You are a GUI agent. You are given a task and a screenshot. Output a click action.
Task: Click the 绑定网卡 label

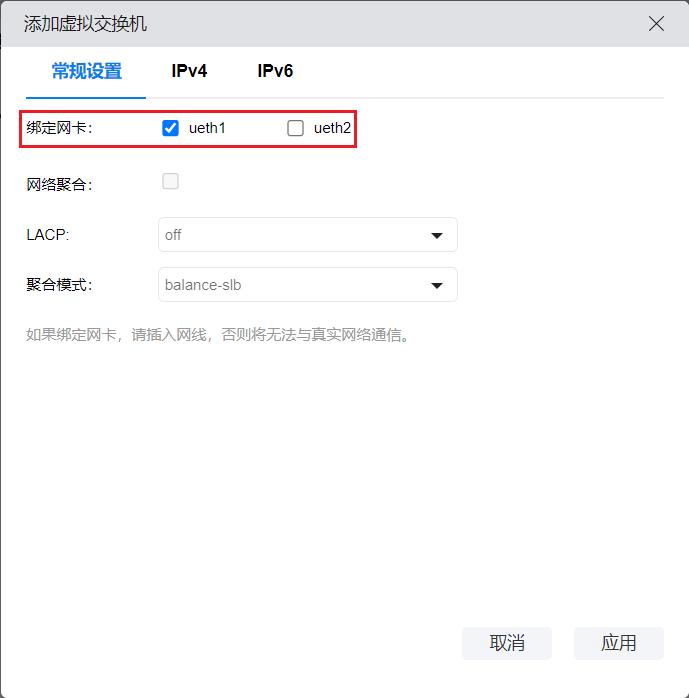(x=59, y=128)
